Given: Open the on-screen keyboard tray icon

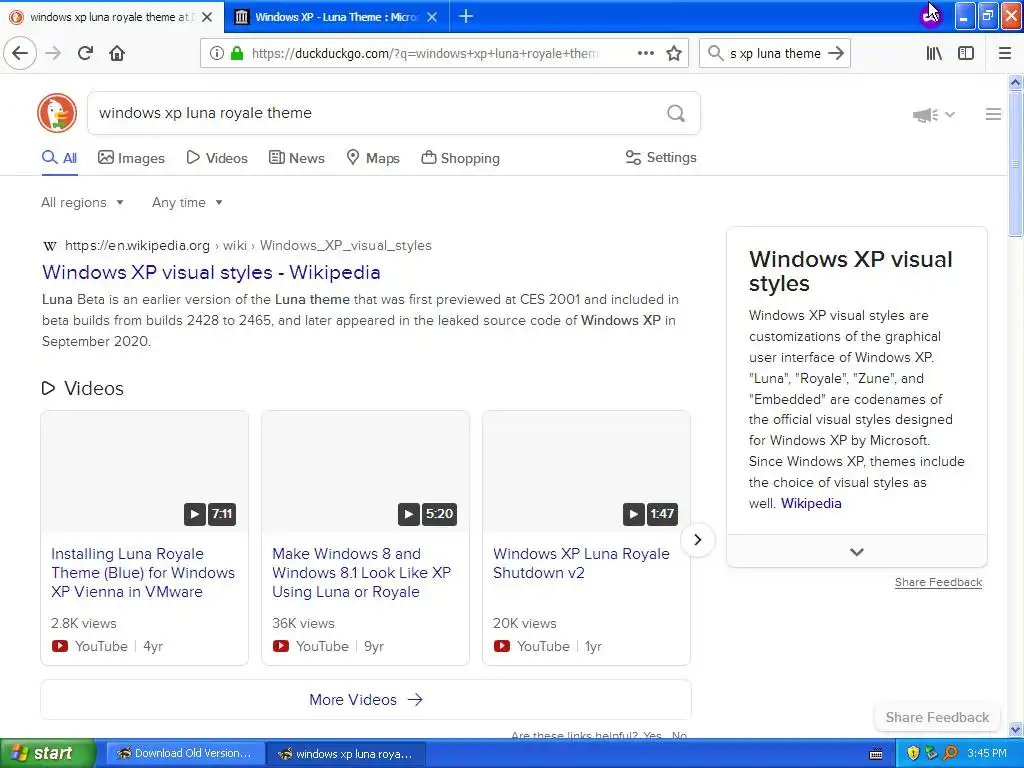Looking at the screenshot, I should pyautogui.click(x=876, y=754).
